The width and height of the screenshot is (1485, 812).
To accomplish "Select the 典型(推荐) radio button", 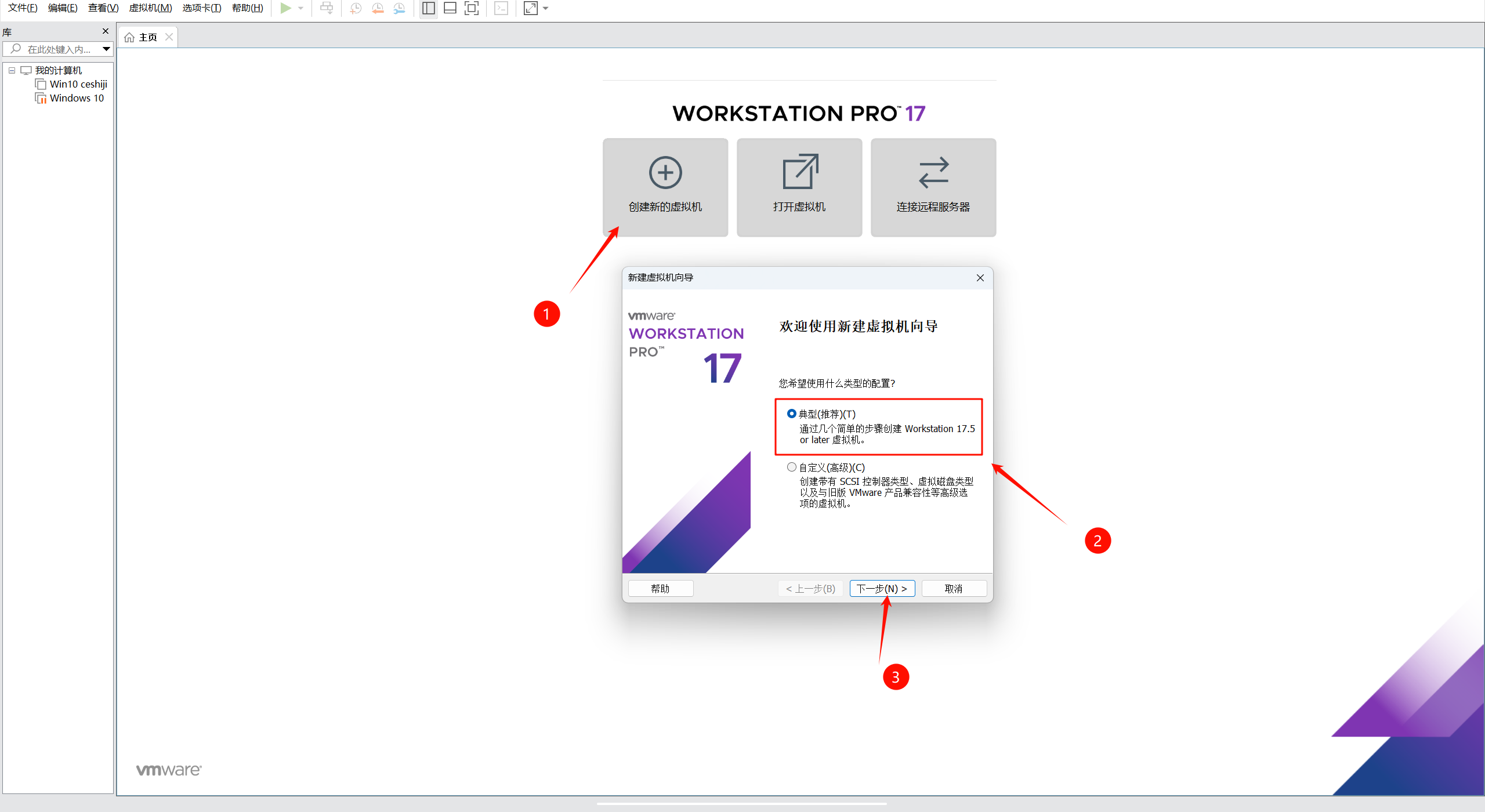I will (791, 414).
